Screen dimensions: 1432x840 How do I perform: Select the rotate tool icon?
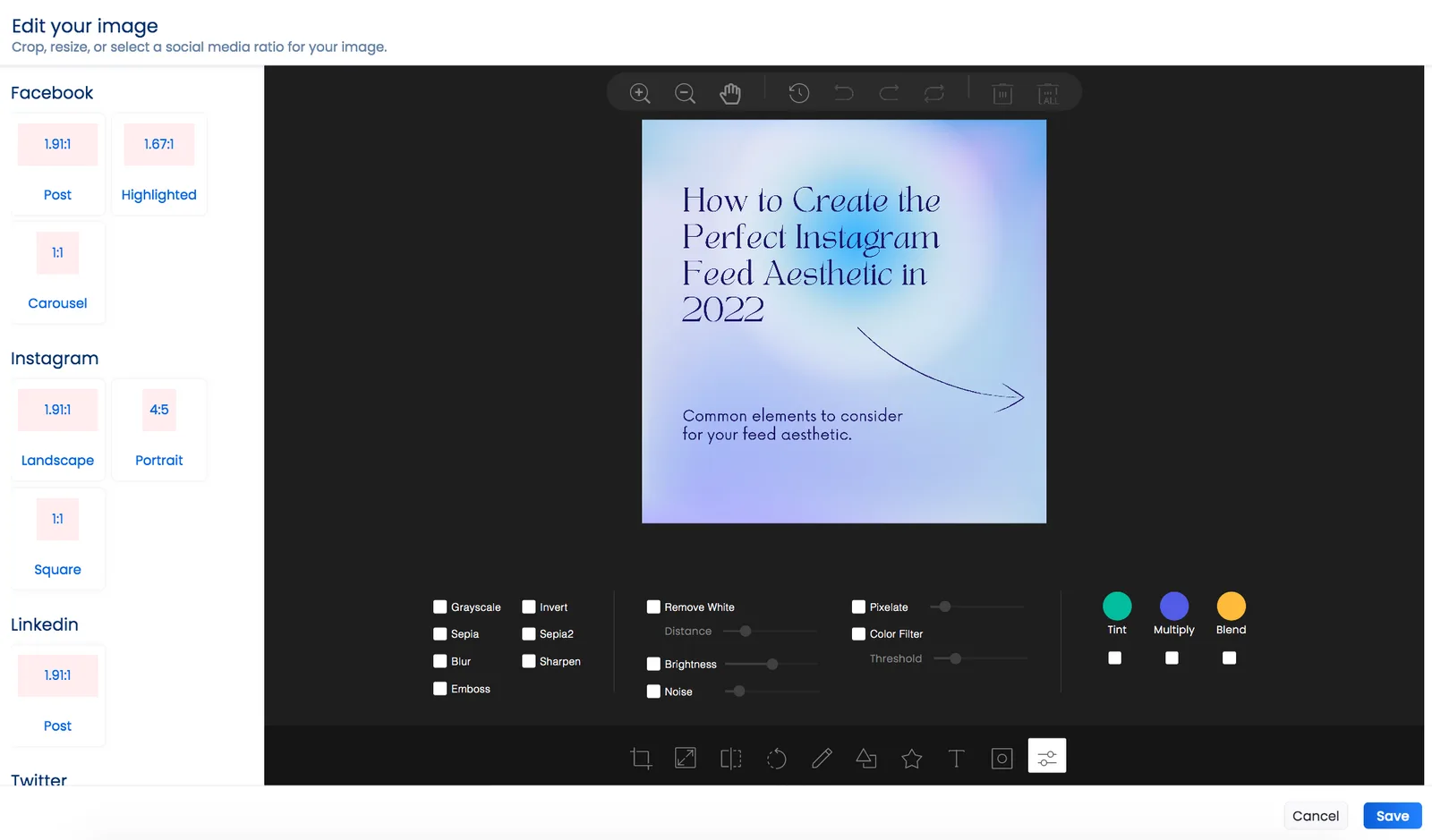(x=776, y=759)
